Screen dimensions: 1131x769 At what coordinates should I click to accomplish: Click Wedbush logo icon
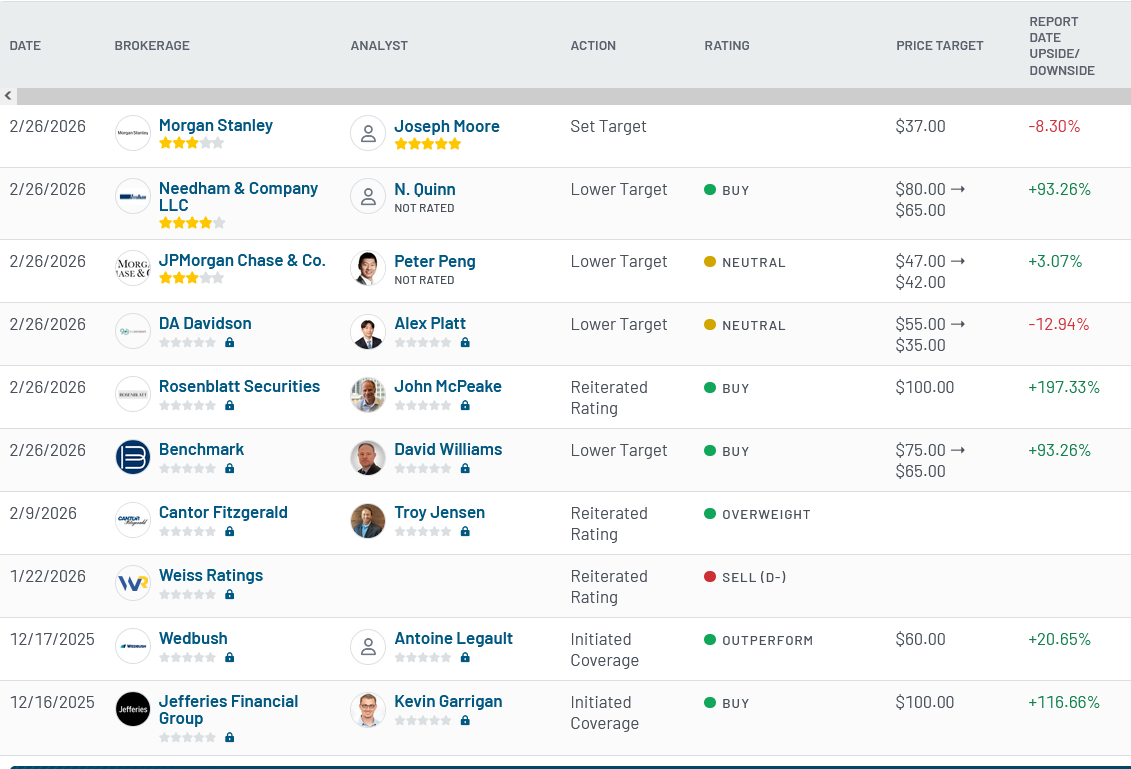pos(133,646)
